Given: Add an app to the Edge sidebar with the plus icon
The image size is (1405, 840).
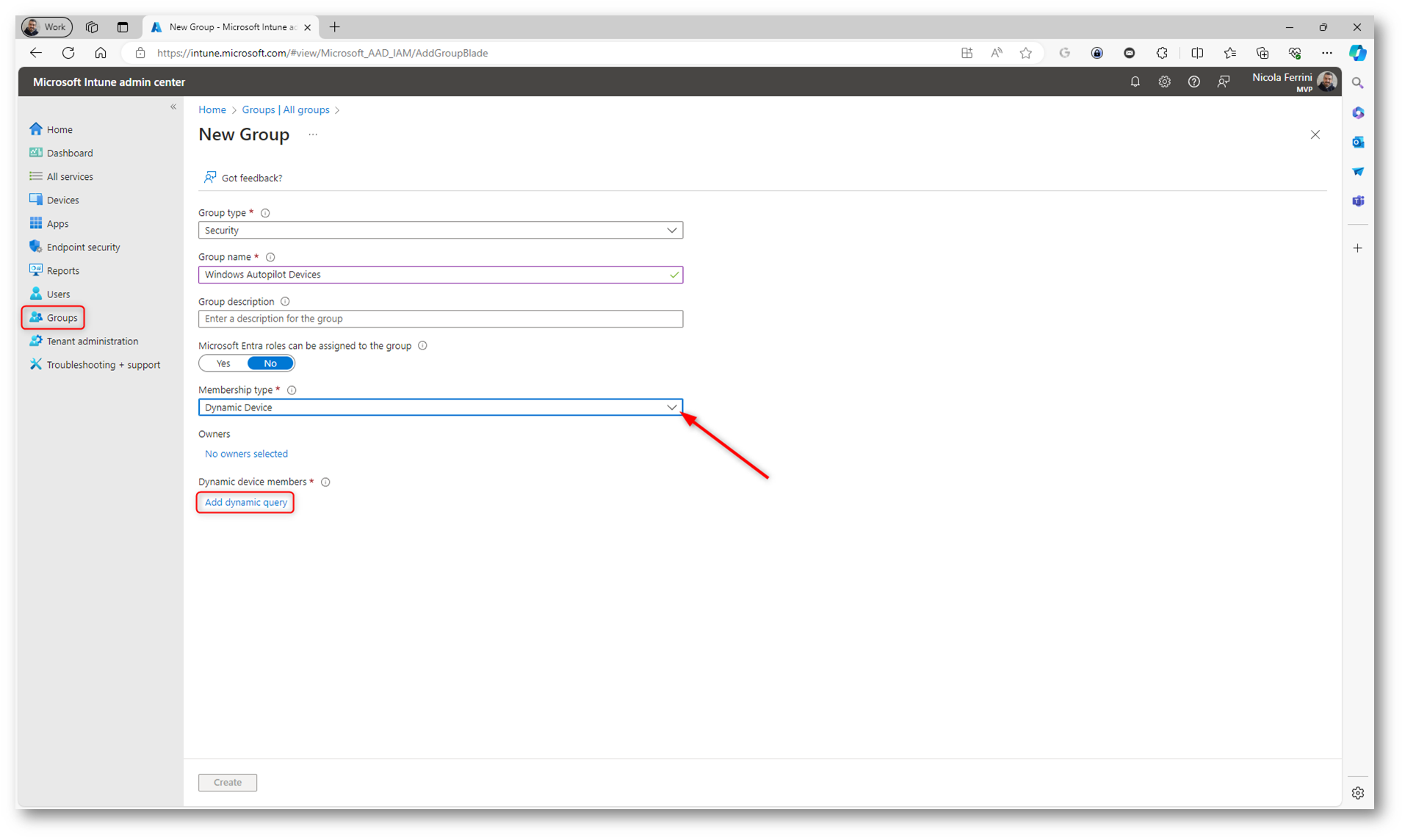Looking at the screenshot, I should coord(1358,248).
